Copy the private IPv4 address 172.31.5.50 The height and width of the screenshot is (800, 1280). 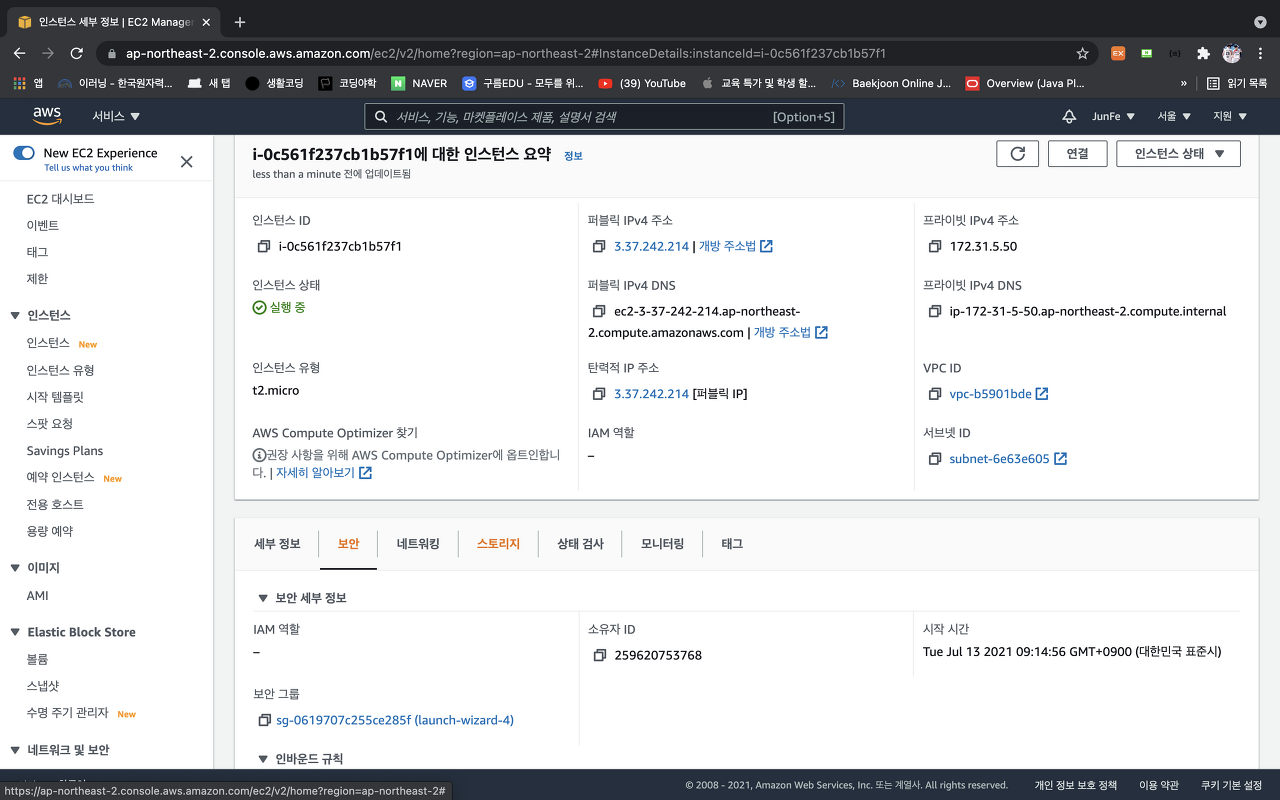pos(935,246)
